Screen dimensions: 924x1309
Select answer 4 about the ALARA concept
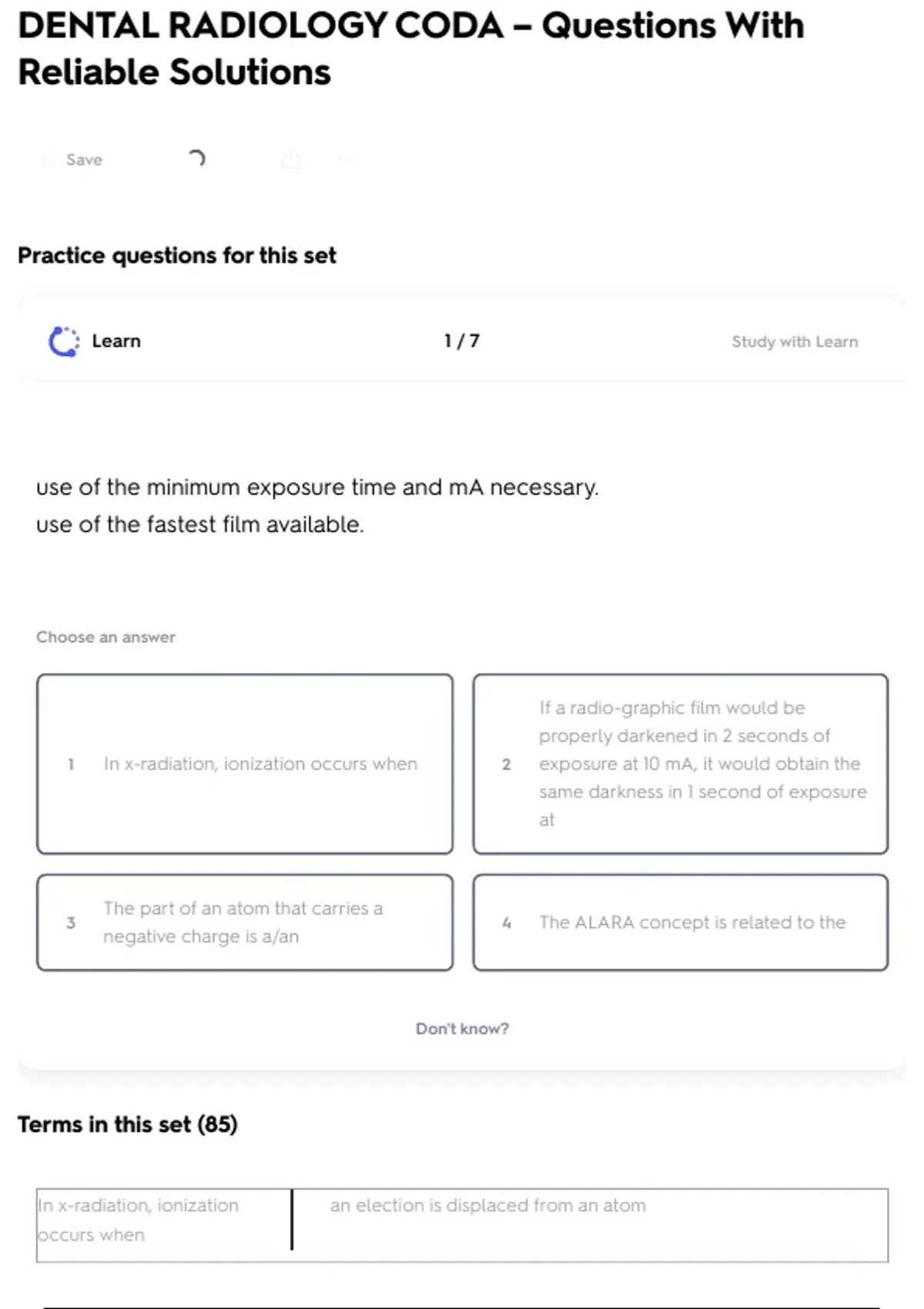point(681,922)
